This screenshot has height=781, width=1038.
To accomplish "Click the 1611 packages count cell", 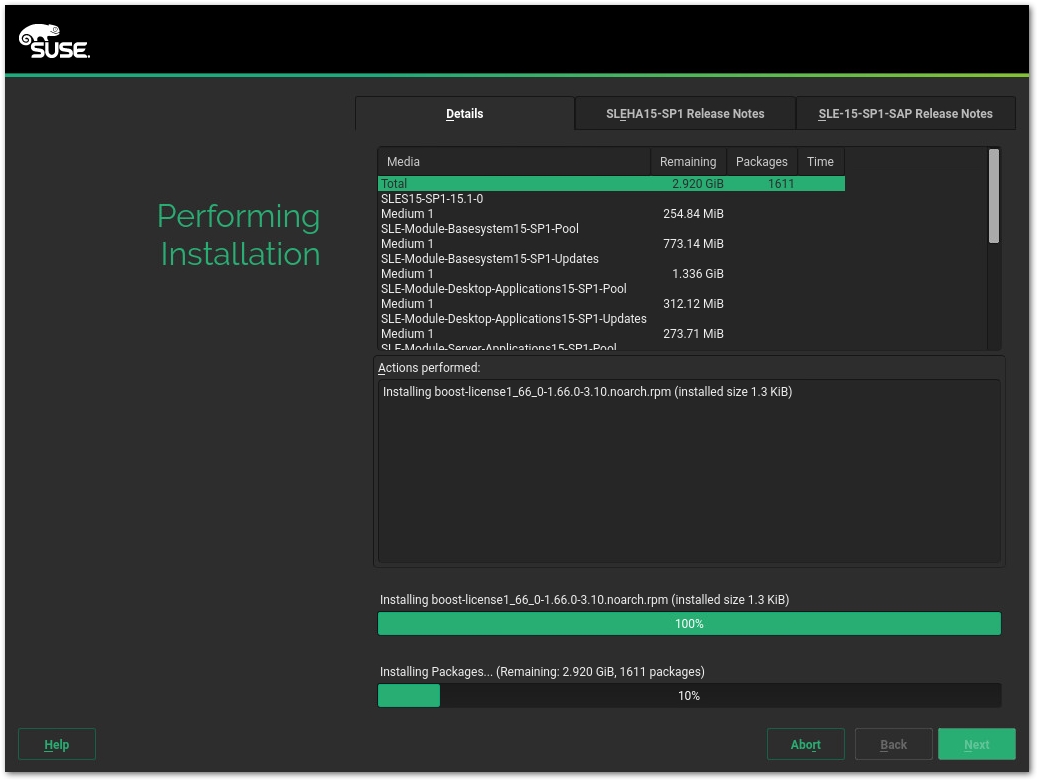I will click(x=781, y=183).
